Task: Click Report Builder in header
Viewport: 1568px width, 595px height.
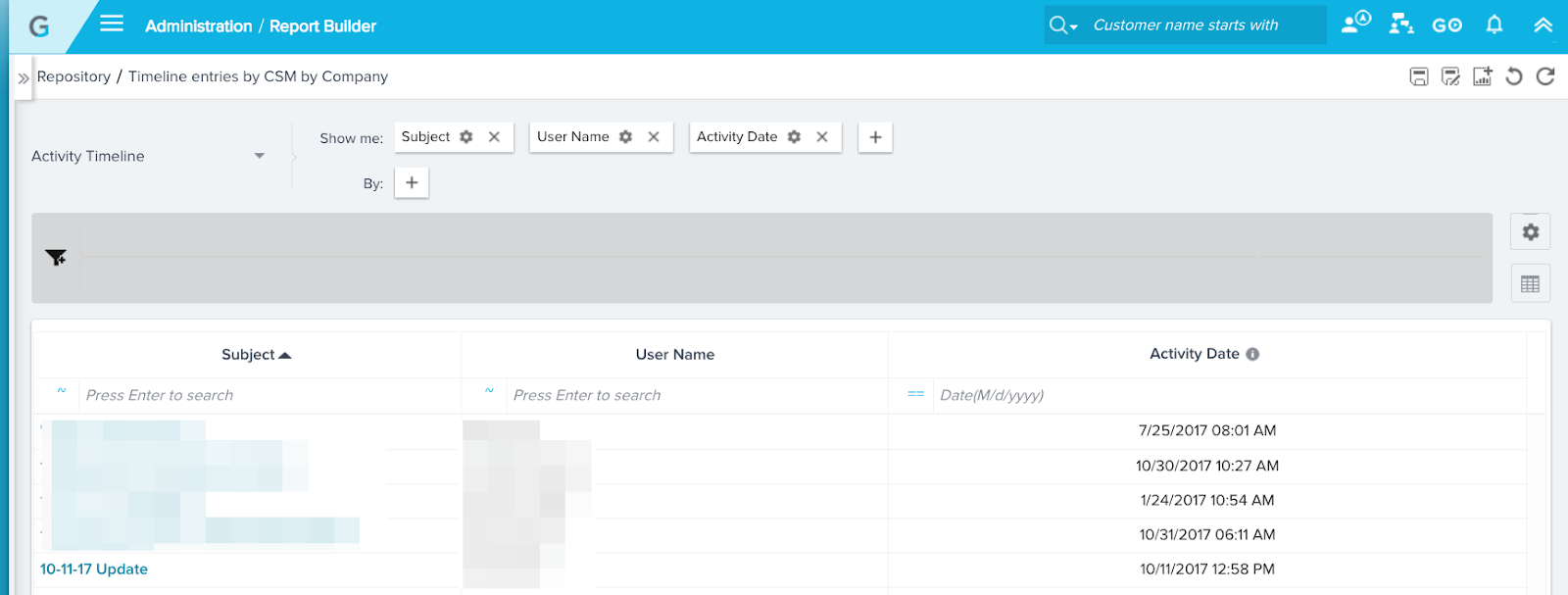Action: coord(322,26)
